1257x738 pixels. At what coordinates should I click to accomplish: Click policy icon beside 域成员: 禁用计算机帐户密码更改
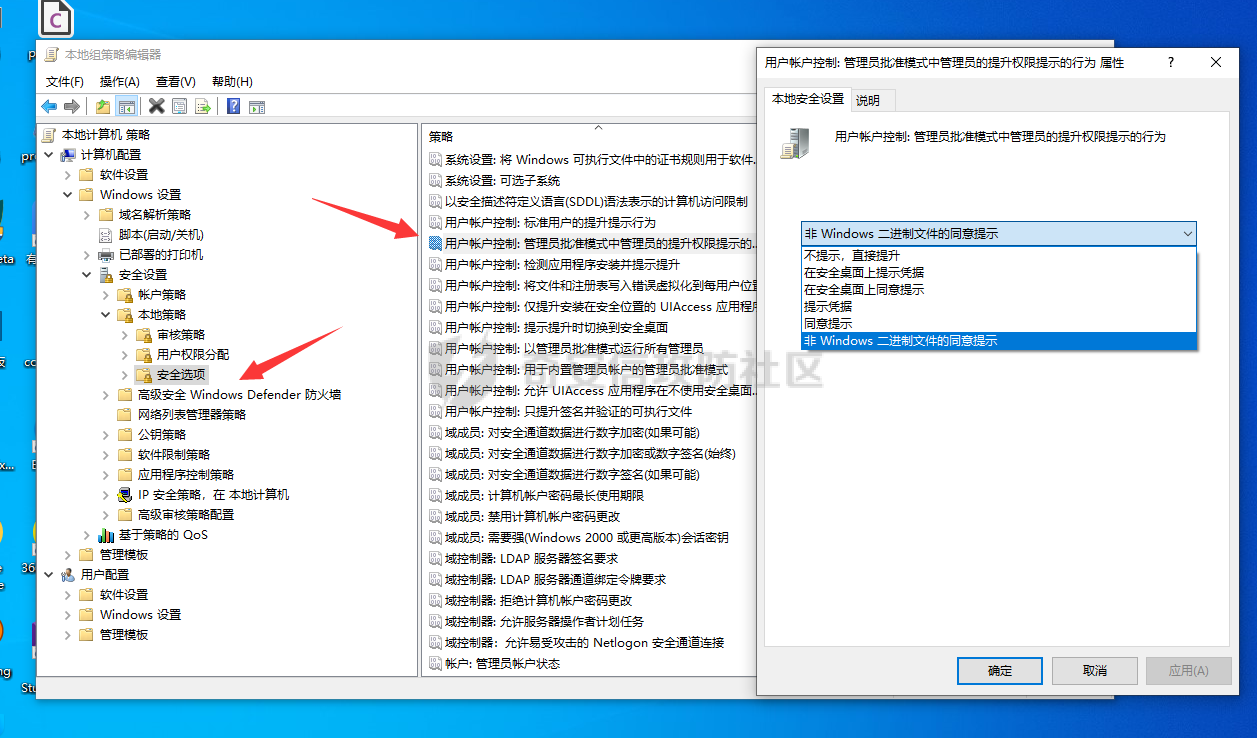point(435,516)
